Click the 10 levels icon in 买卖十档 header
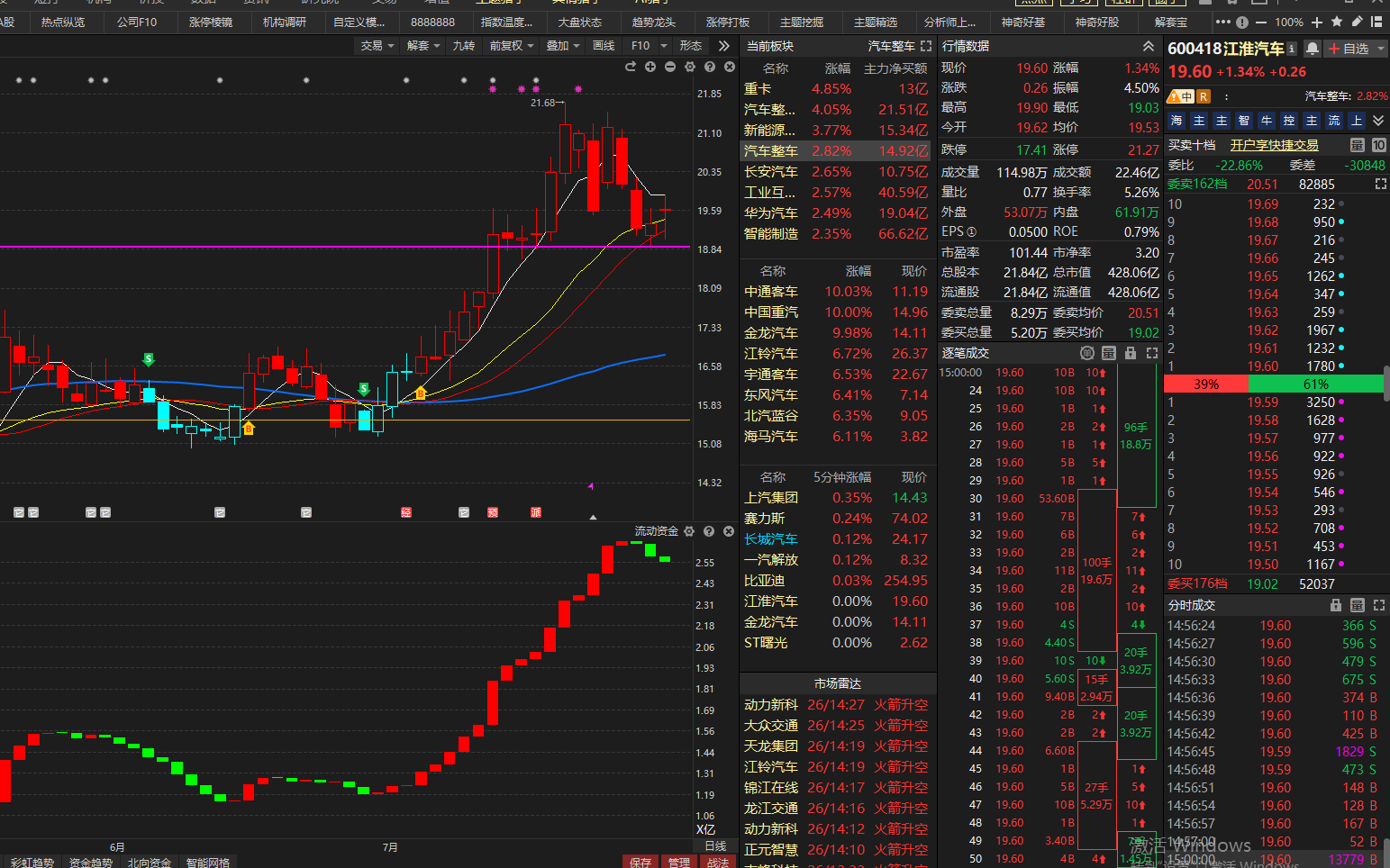 click(1379, 145)
